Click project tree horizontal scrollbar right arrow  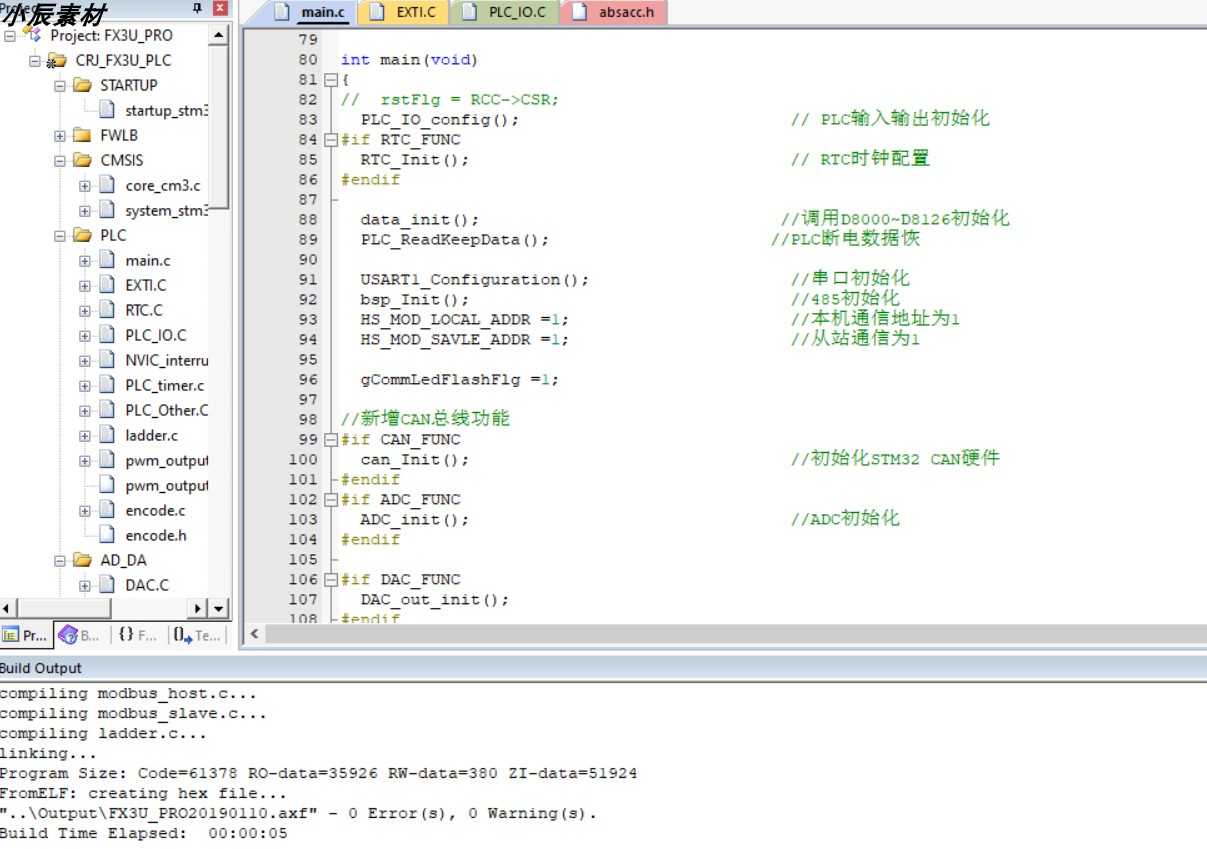pyautogui.click(x=199, y=608)
